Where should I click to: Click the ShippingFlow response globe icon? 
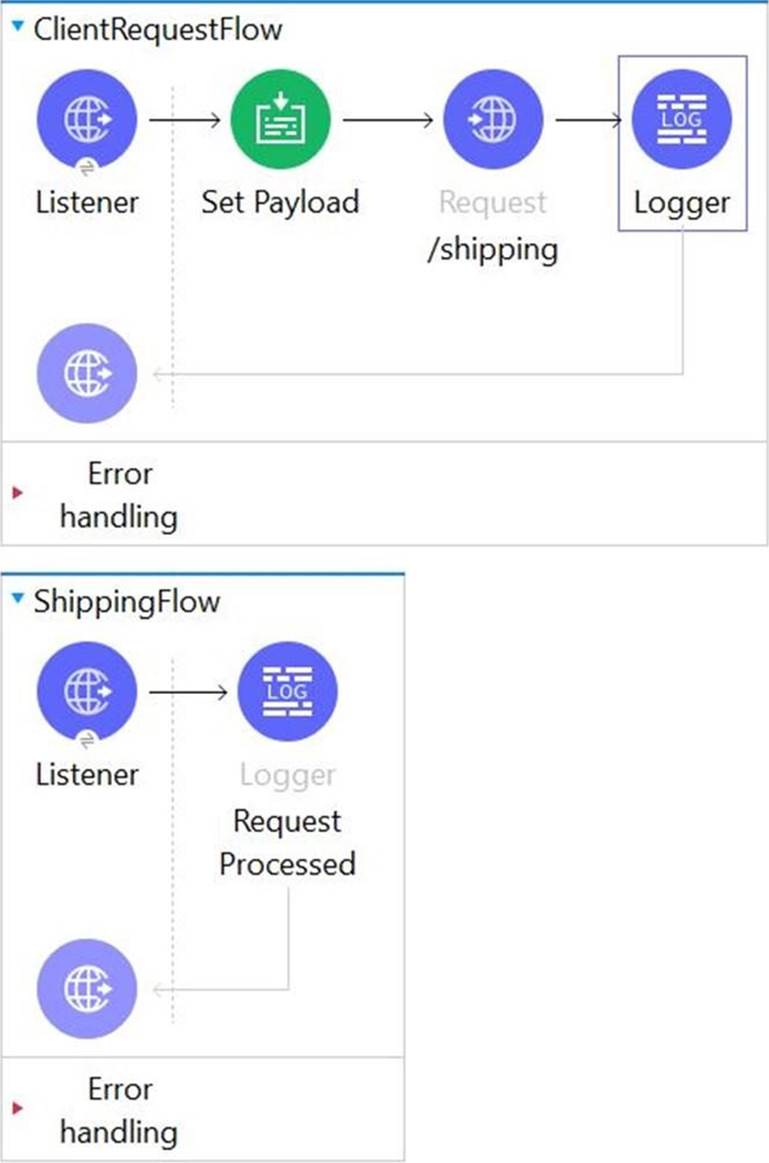[x=87, y=990]
